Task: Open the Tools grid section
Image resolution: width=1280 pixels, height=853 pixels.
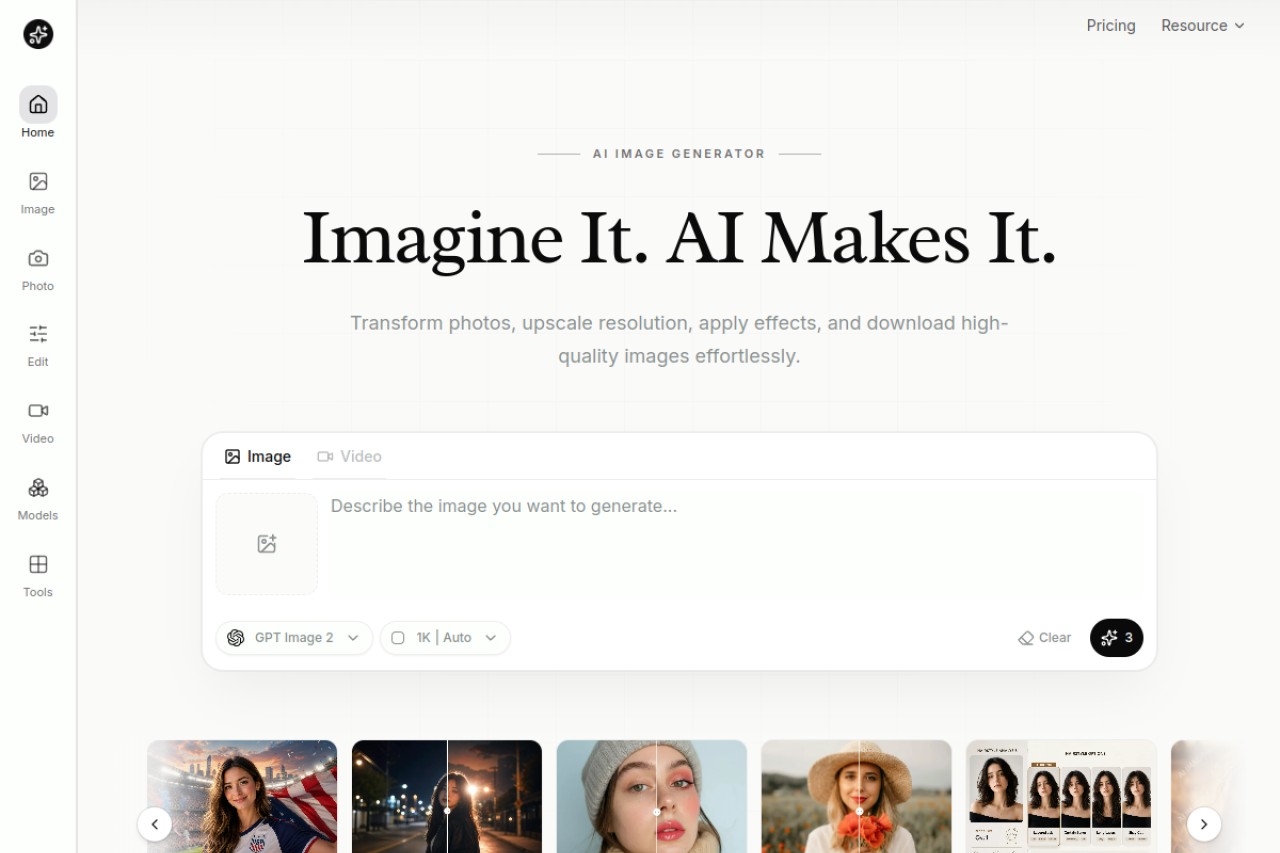Action: [38, 576]
